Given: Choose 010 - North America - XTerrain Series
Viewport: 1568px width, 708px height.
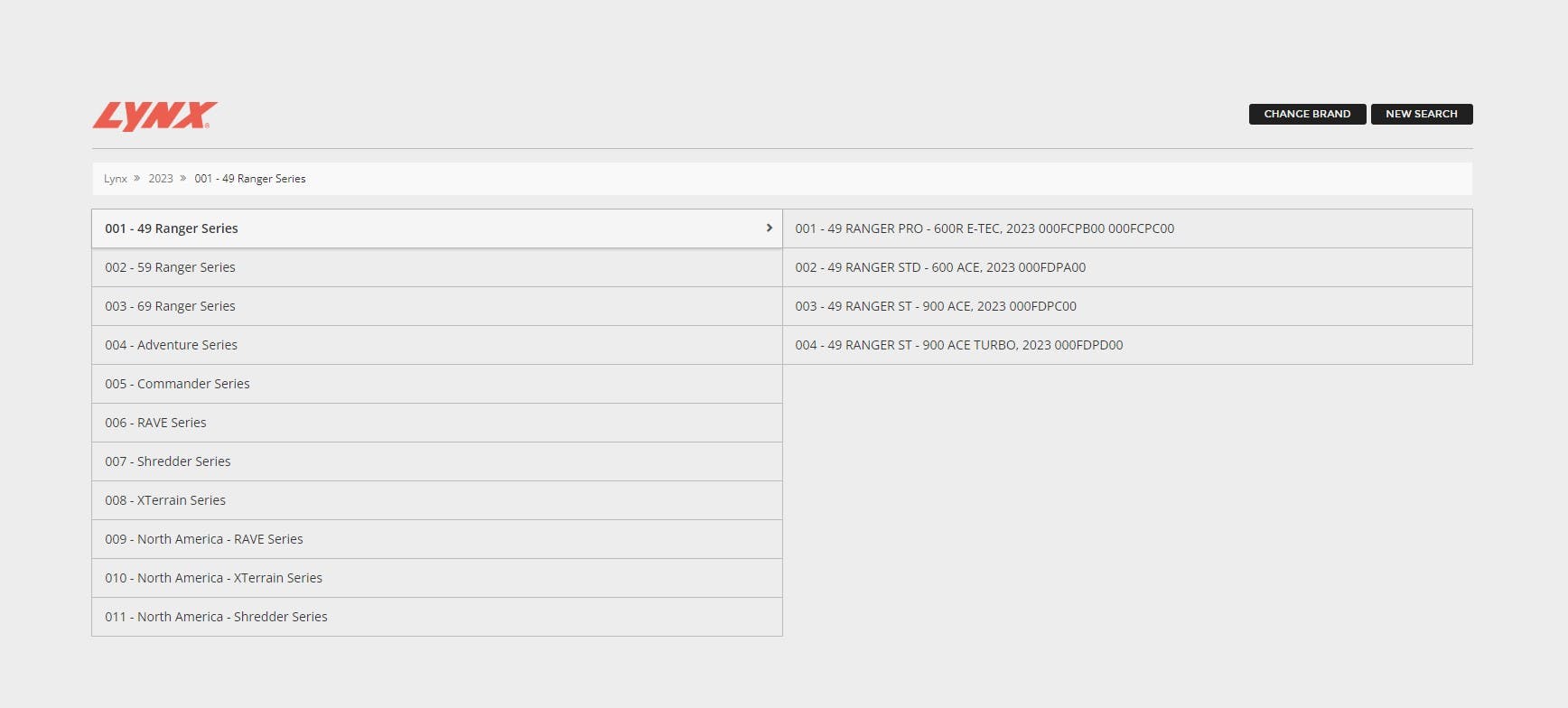Looking at the screenshot, I should pyautogui.click(x=213, y=578).
